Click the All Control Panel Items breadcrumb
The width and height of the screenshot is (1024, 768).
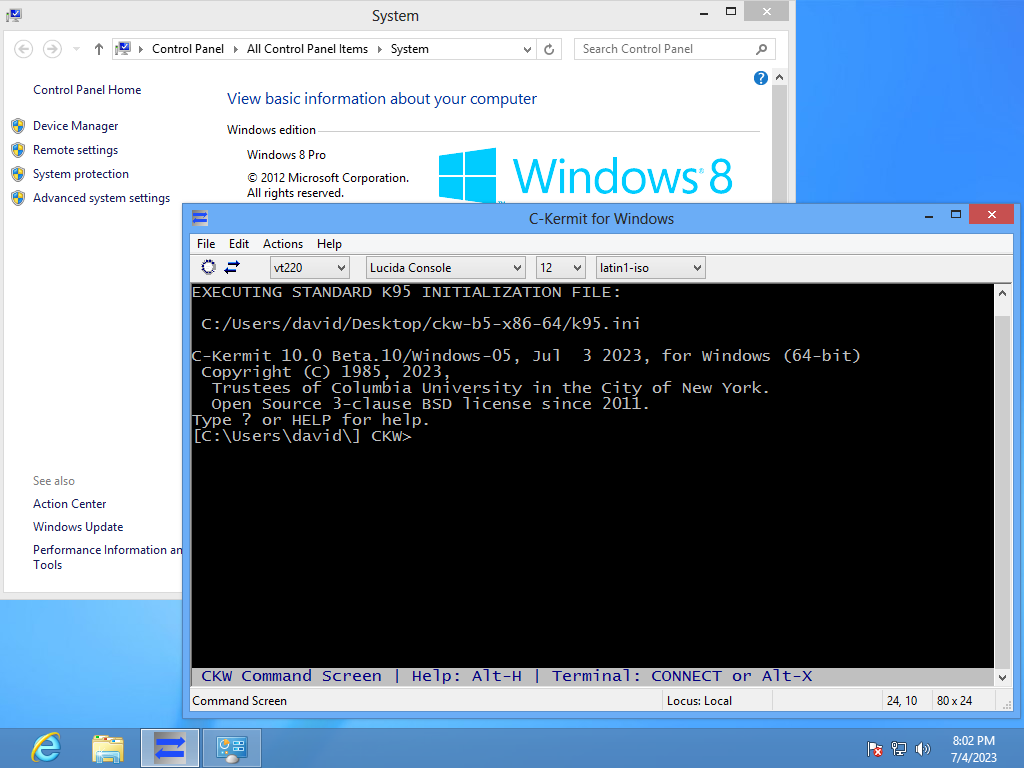[308, 49]
